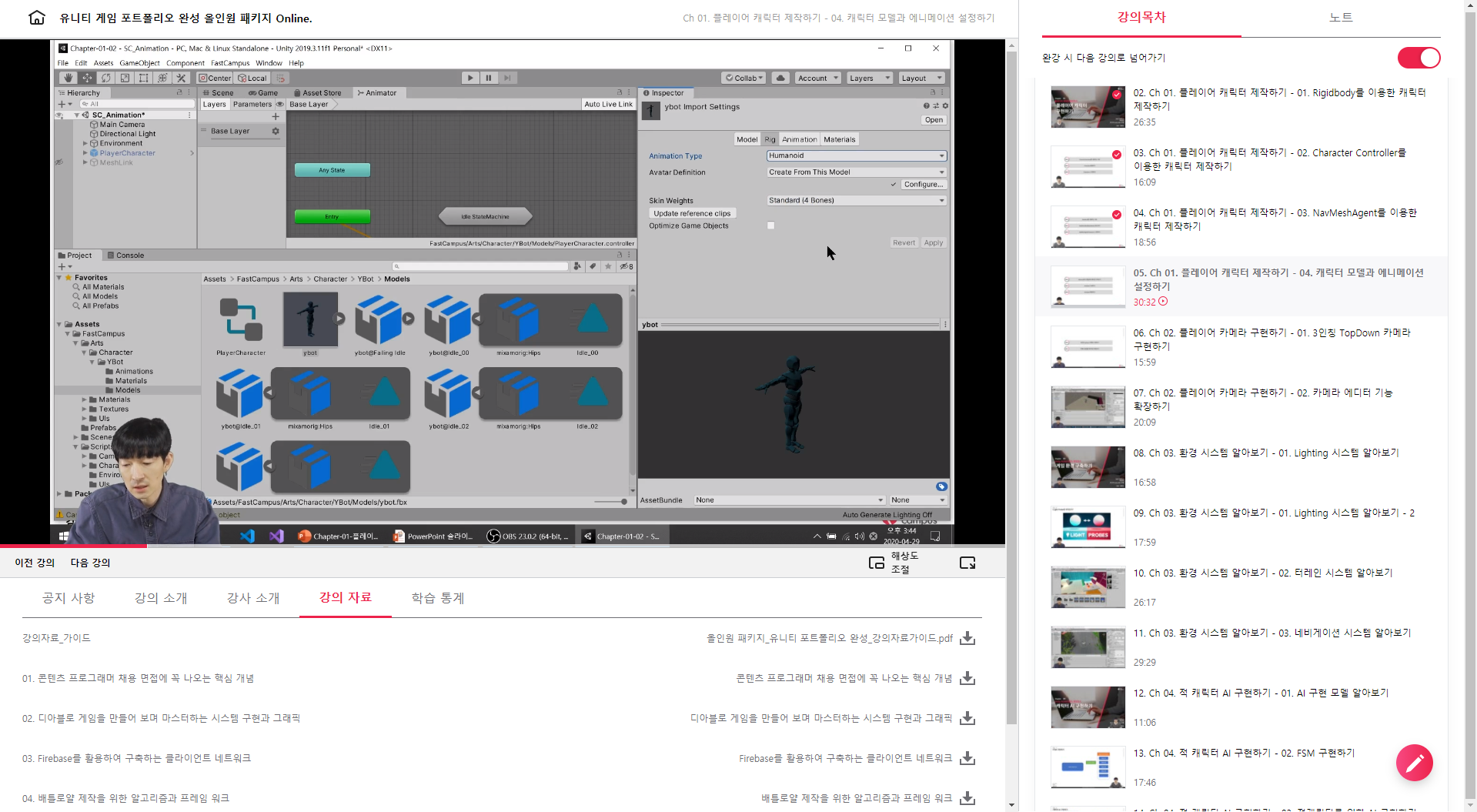Open the Avatar Definition dropdown
The height and width of the screenshot is (812, 1477).
tap(856, 172)
